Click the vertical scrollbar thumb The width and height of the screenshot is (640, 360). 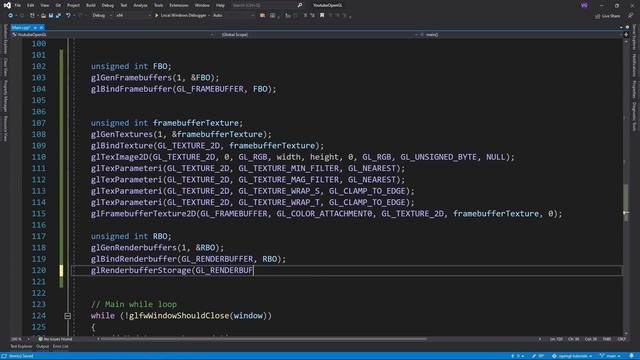tap(626, 203)
